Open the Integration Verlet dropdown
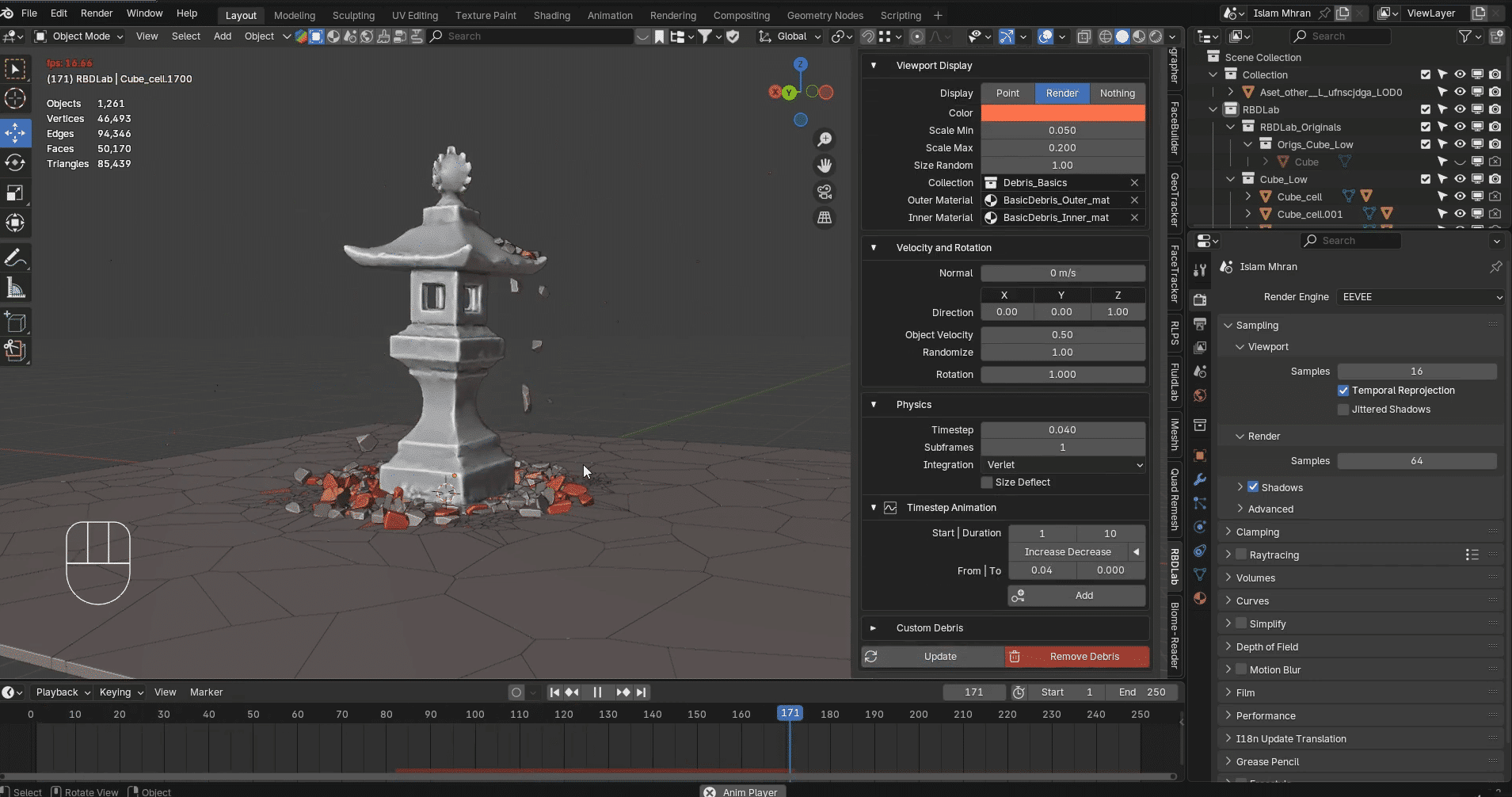This screenshot has height=797, width=1512. [1063, 465]
